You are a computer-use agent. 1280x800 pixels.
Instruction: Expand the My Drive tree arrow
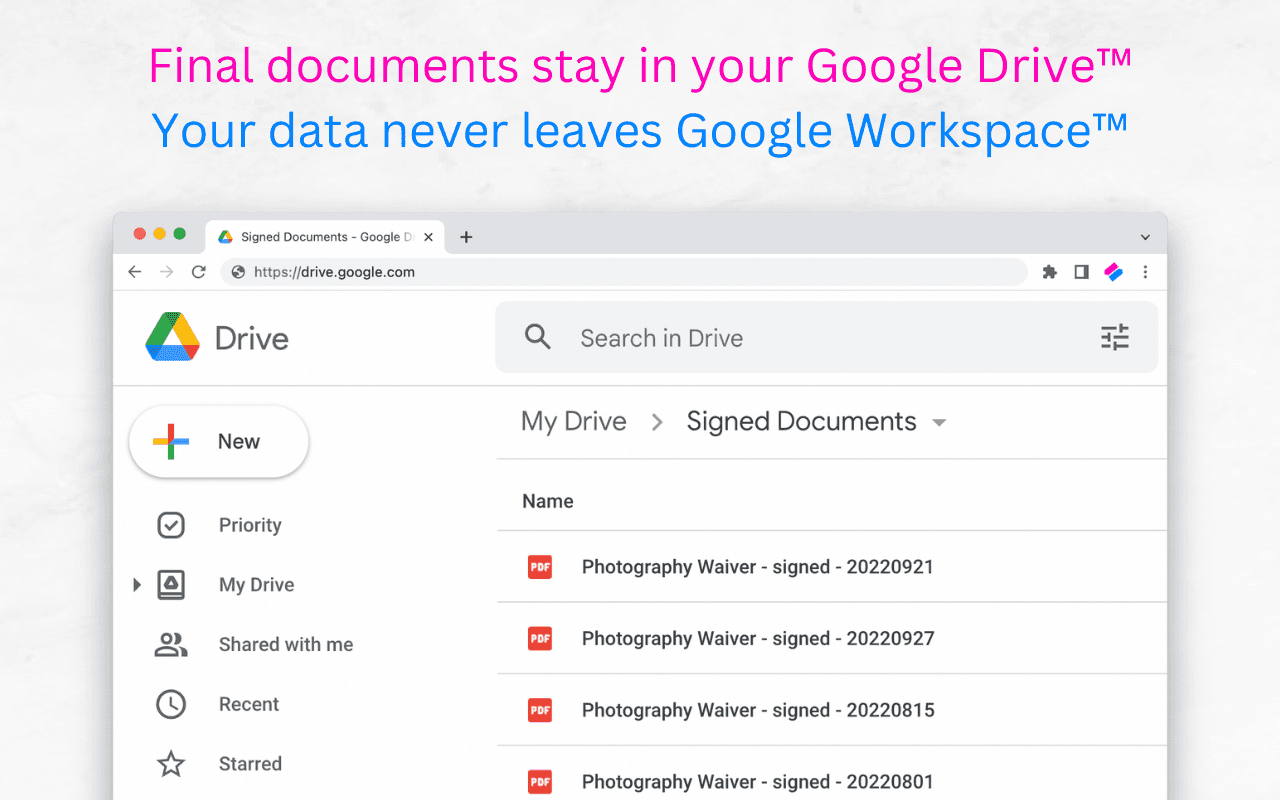[x=137, y=585]
